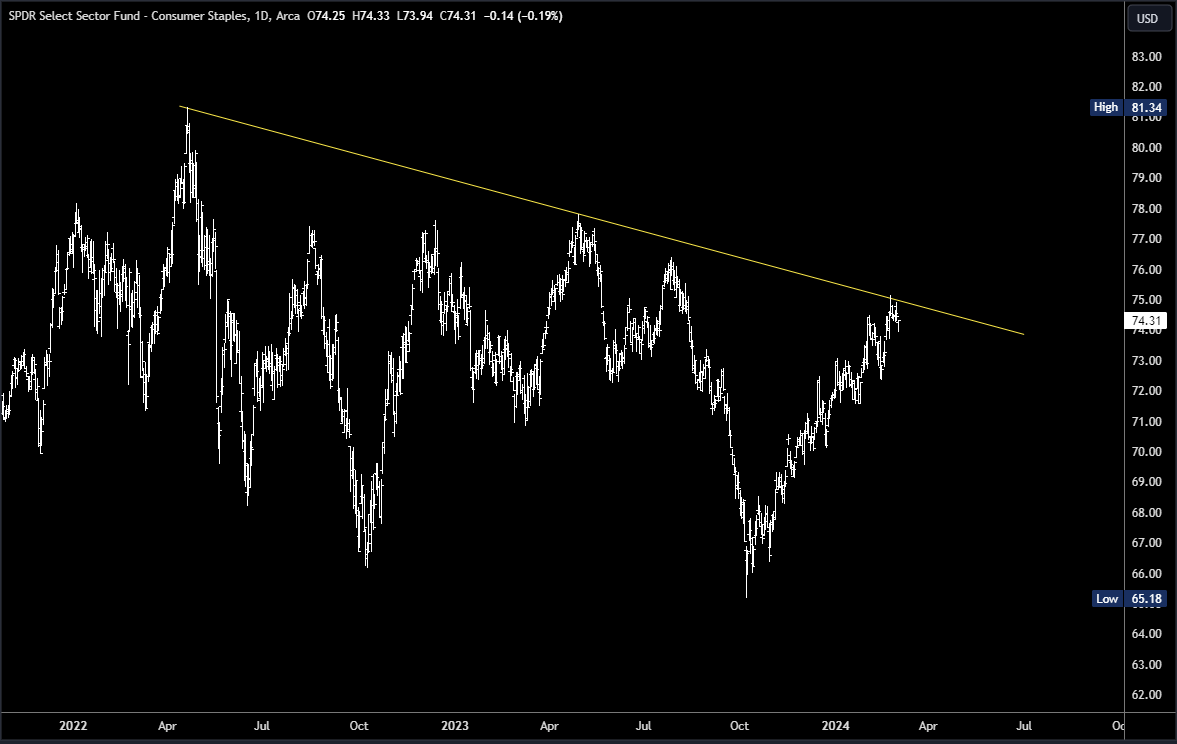
Task: Click the 2022 label on the time axis
Action: pos(74,726)
